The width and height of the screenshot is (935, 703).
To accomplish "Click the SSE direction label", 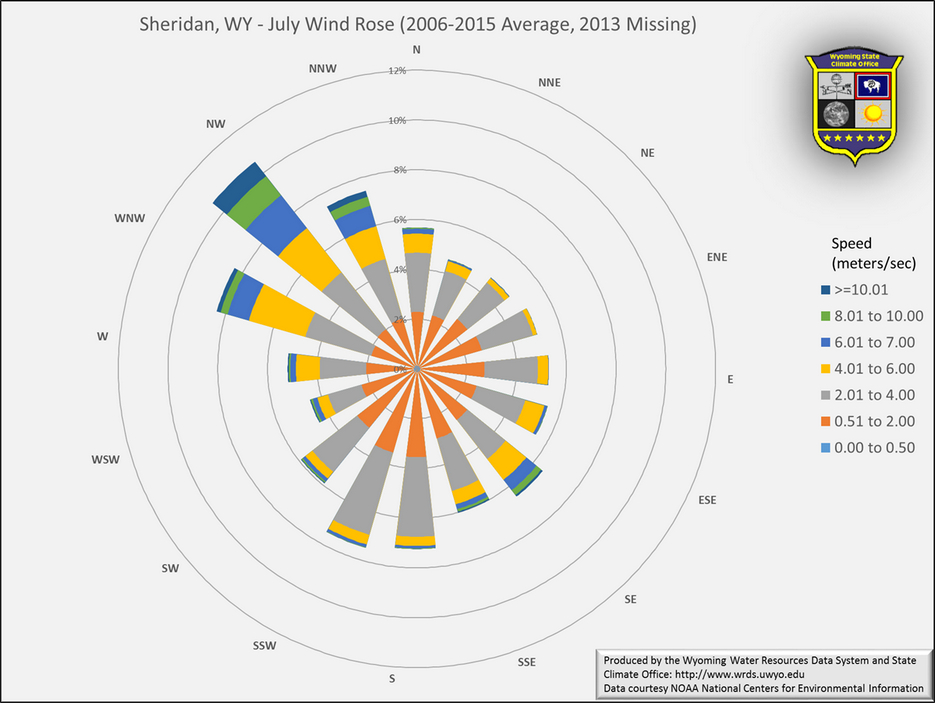I will click(x=527, y=662).
